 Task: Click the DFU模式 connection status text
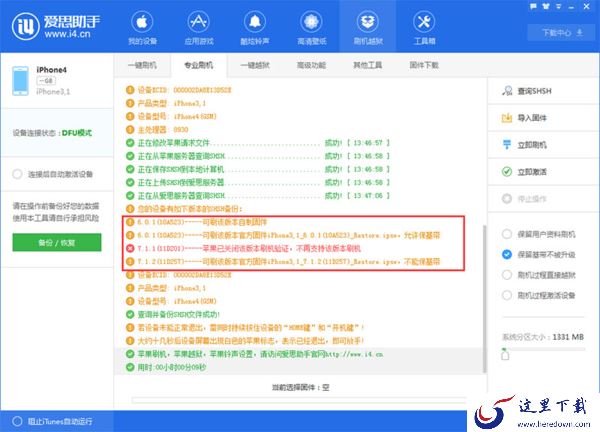pyautogui.click(x=77, y=133)
